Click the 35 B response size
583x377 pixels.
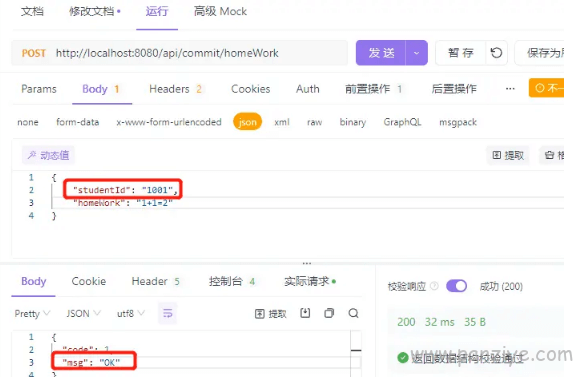click(x=475, y=322)
